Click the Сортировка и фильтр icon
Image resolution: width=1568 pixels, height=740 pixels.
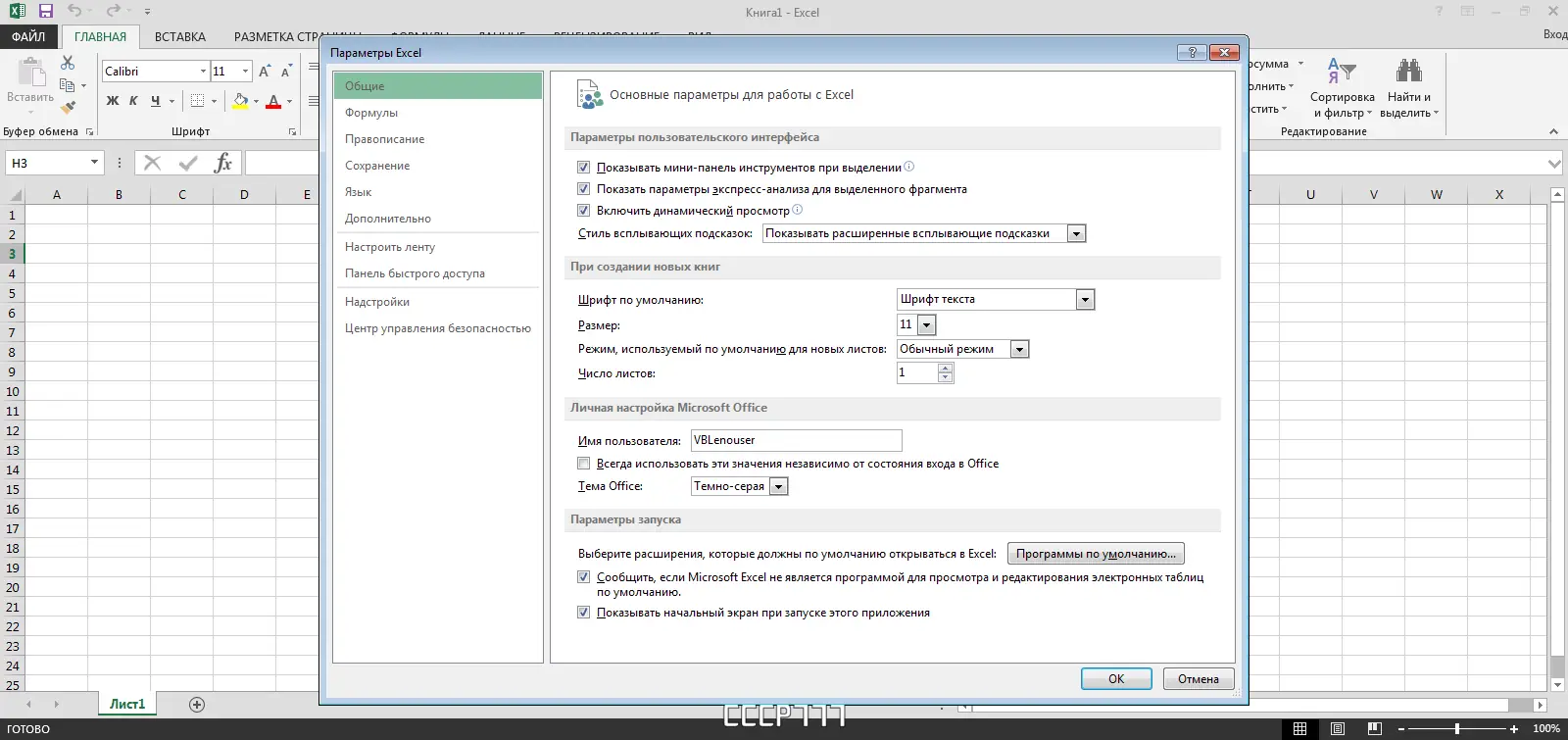1342,72
